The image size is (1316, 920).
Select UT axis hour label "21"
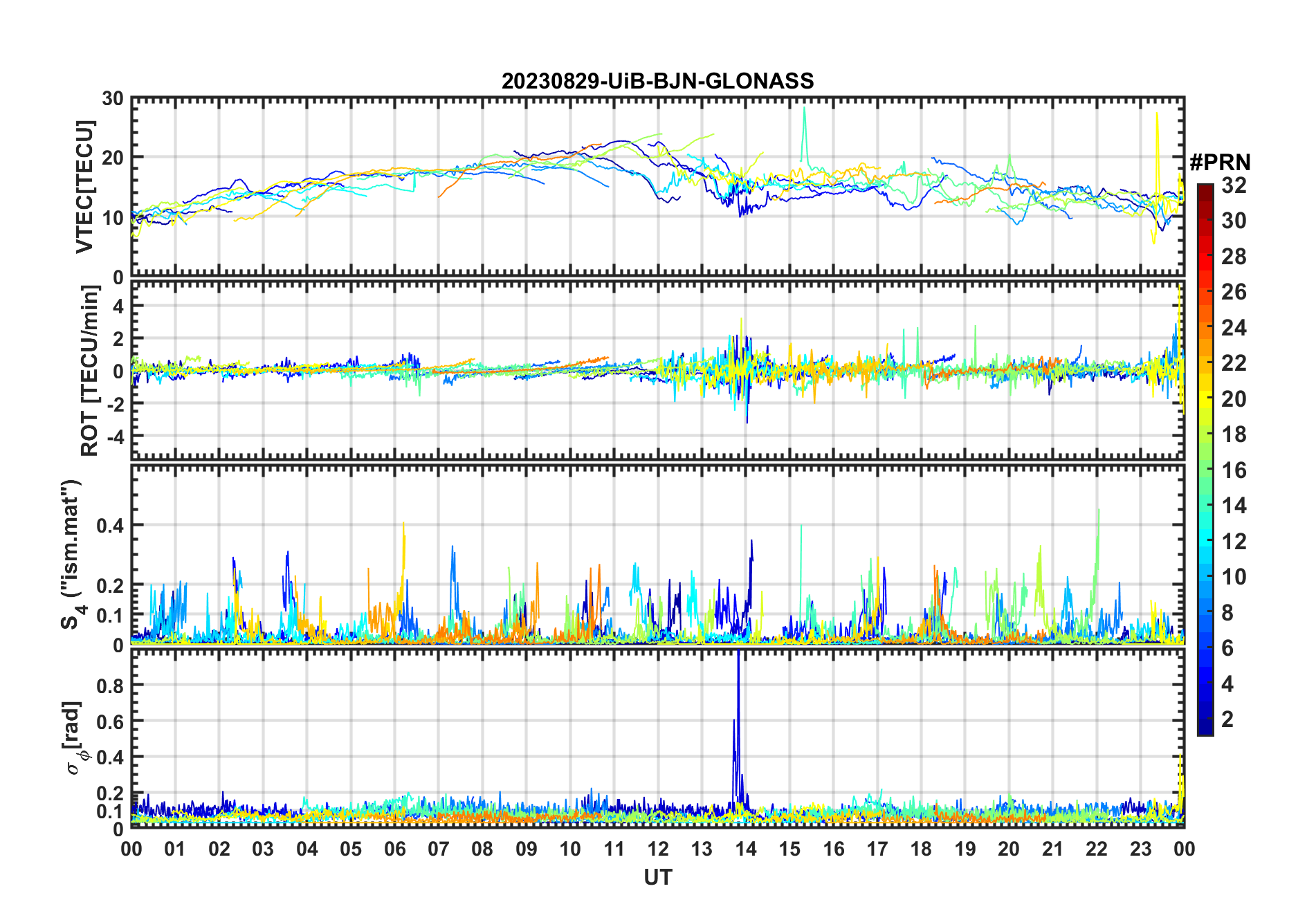tap(1052, 849)
